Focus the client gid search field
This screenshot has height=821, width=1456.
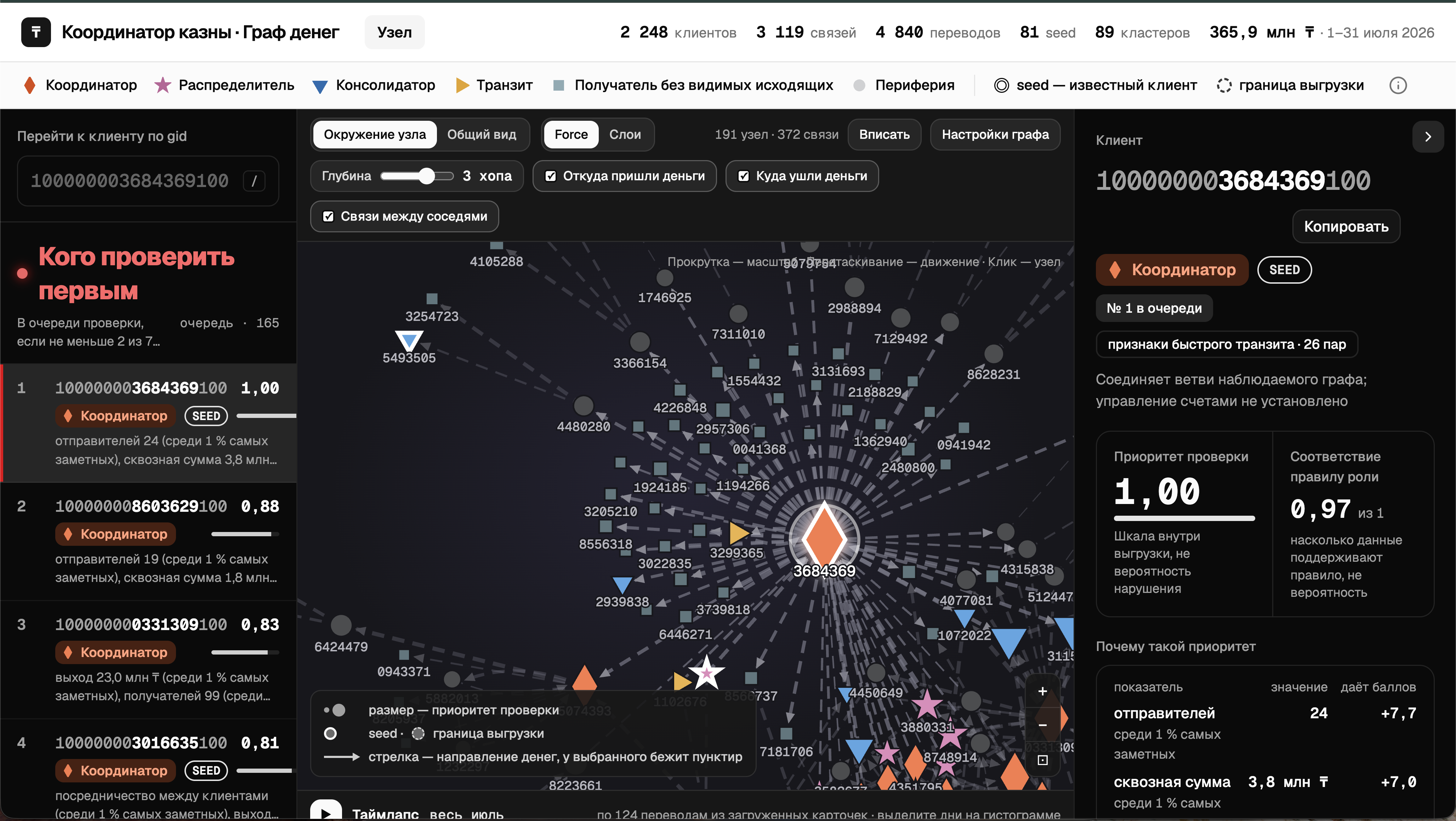(x=148, y=181)
